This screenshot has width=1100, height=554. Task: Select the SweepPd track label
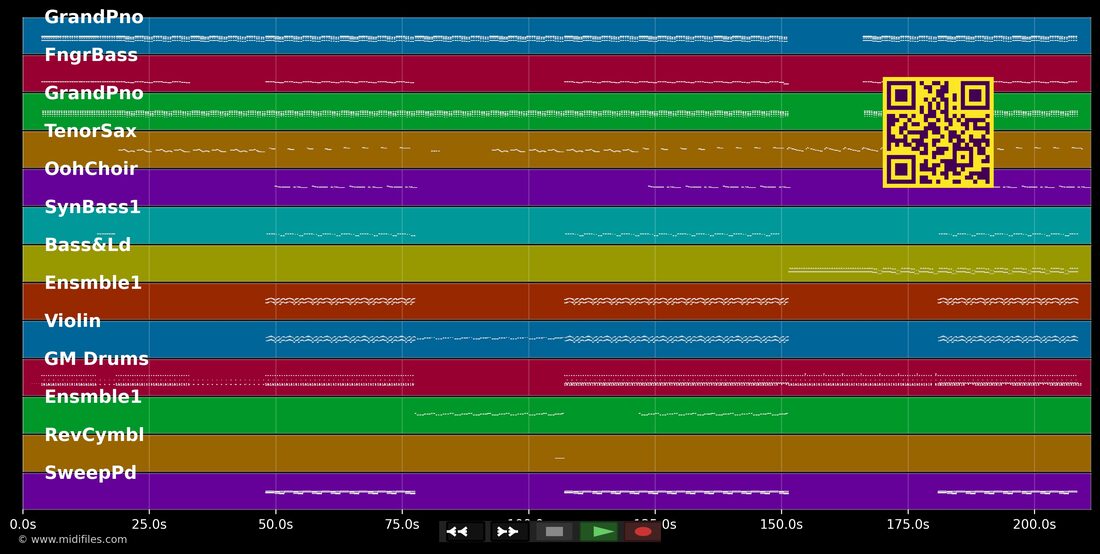click(90, 473)
